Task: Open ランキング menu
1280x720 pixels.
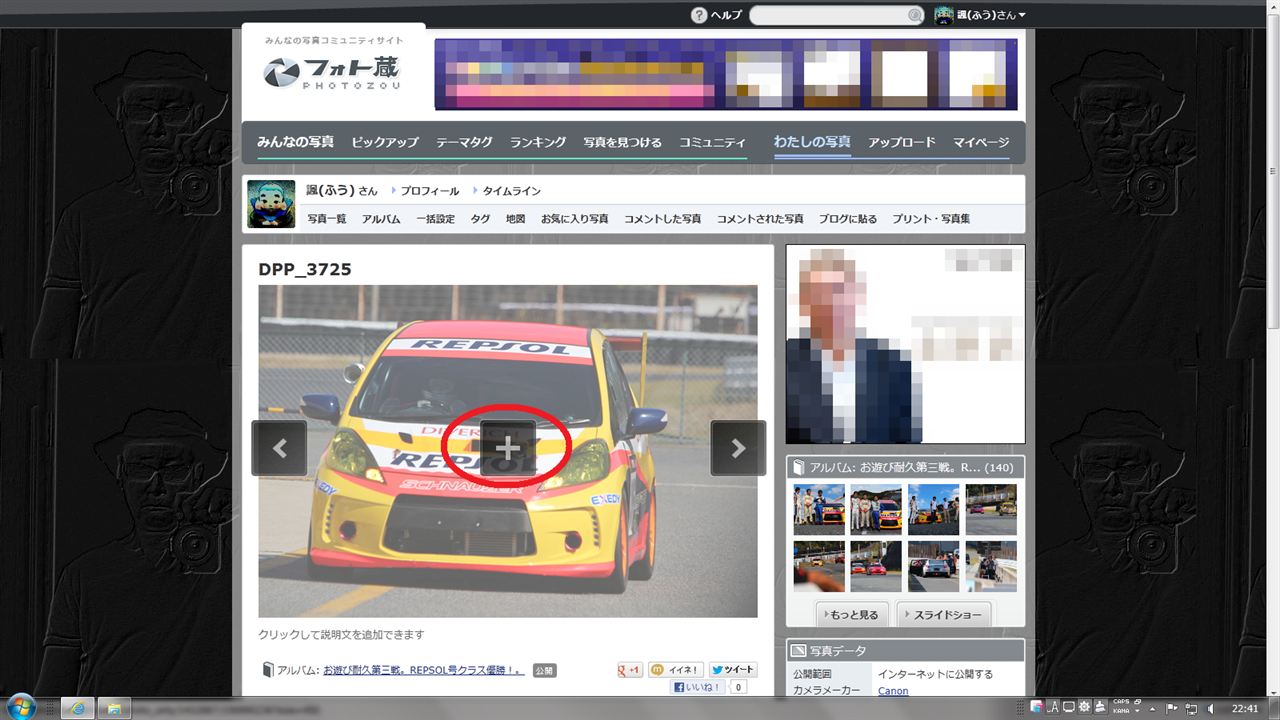Action: click(538, 142)
